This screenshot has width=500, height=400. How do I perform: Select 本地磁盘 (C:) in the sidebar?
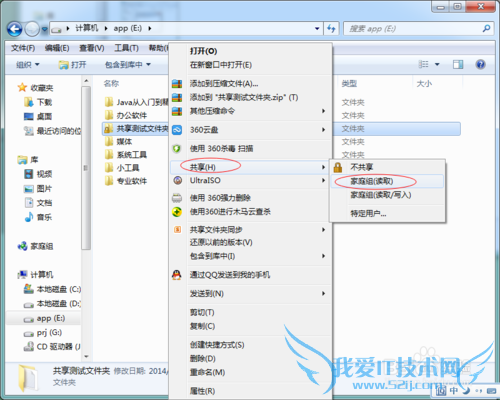[59, 289]
